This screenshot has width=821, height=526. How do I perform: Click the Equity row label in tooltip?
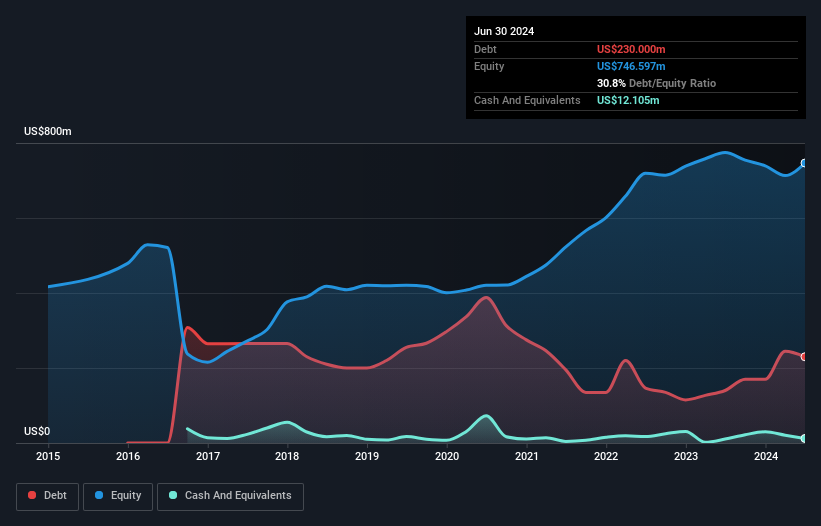489,66
